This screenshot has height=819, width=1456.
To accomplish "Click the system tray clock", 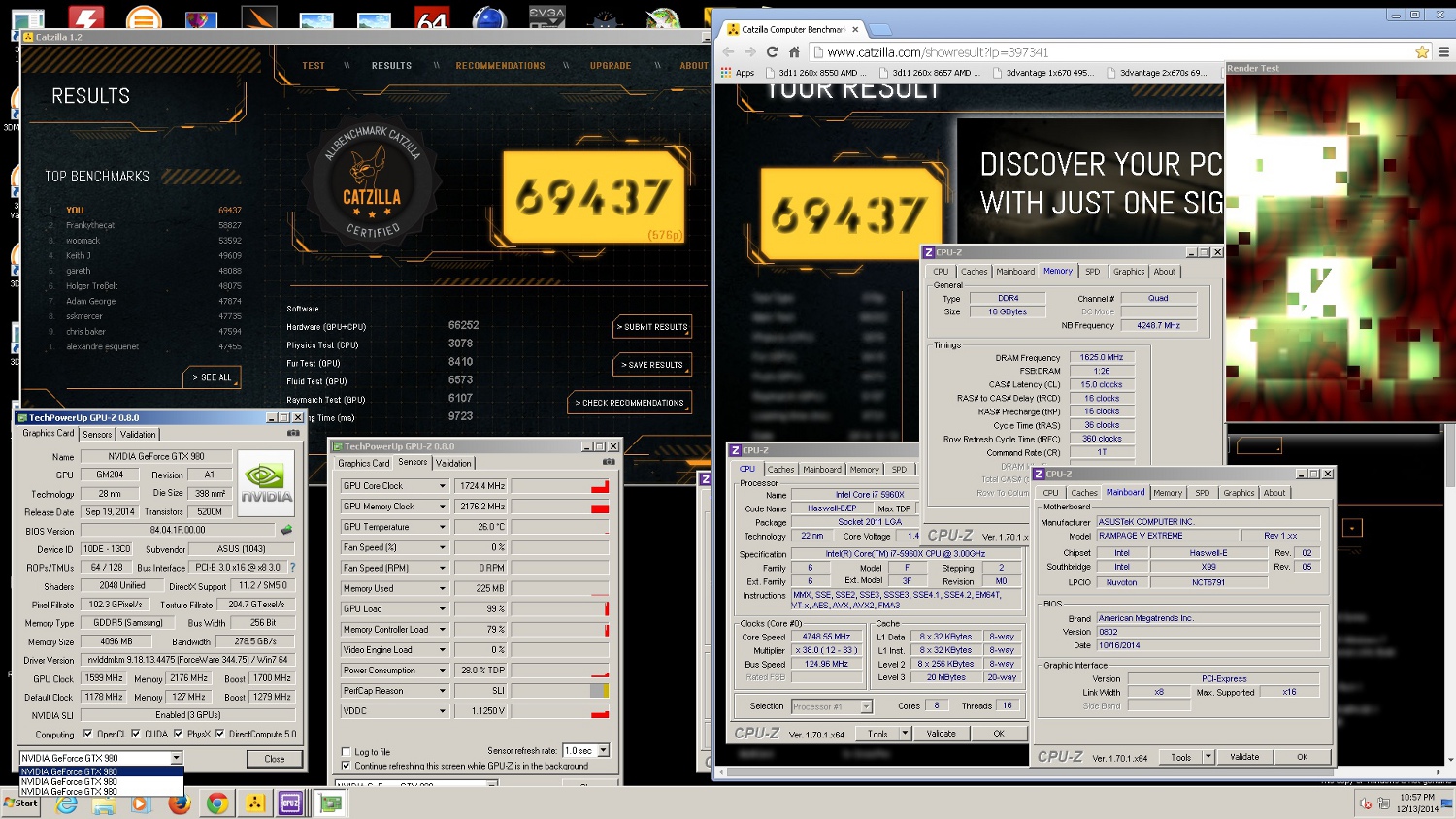I will click(x=1417, y=803).
